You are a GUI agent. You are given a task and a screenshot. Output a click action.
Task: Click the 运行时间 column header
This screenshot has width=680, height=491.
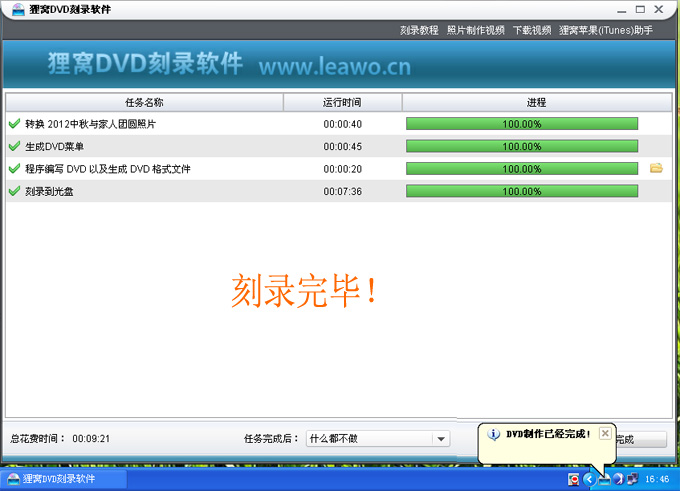tap(342, 102)
